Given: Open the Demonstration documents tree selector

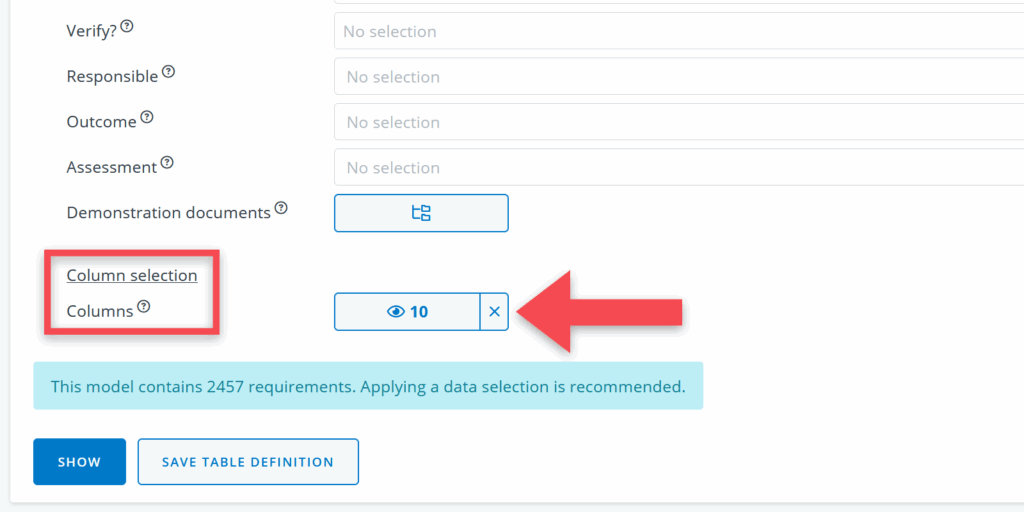Looking at the screenshot, I should pos(421,213).
